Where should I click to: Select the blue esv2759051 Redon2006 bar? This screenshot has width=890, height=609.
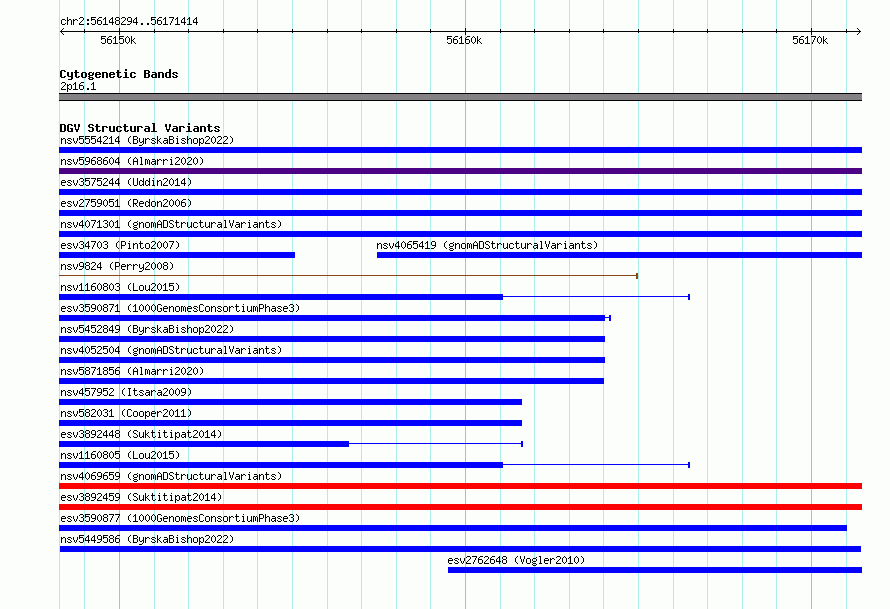coord(460,213)
